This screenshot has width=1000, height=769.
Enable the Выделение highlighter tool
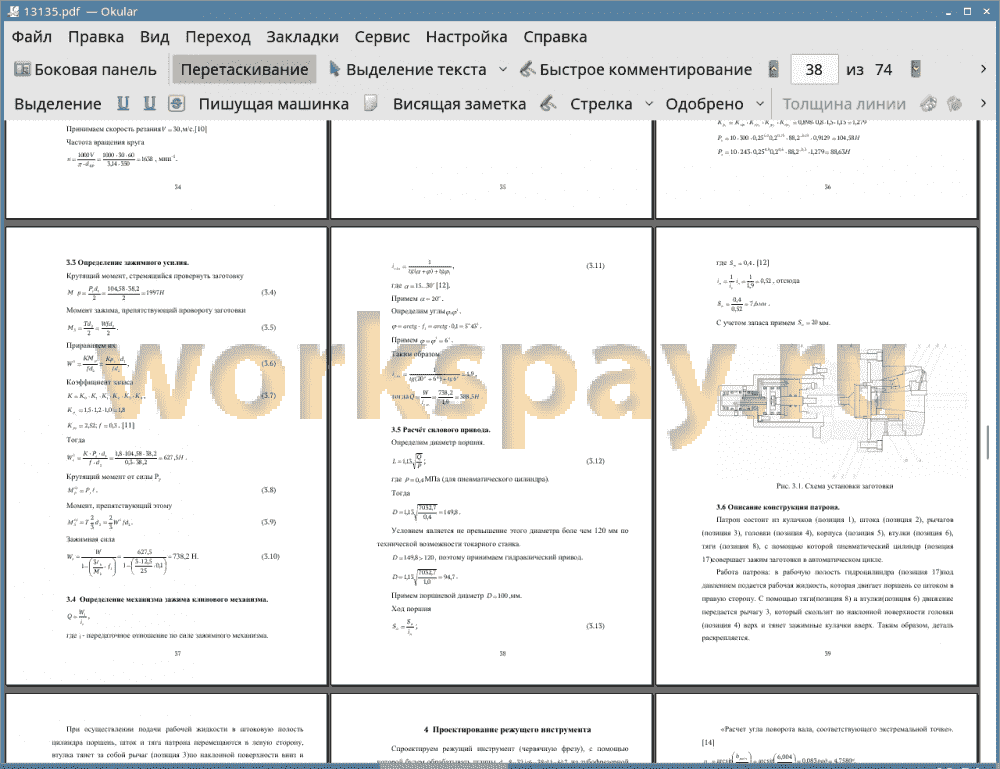(57, 104)
